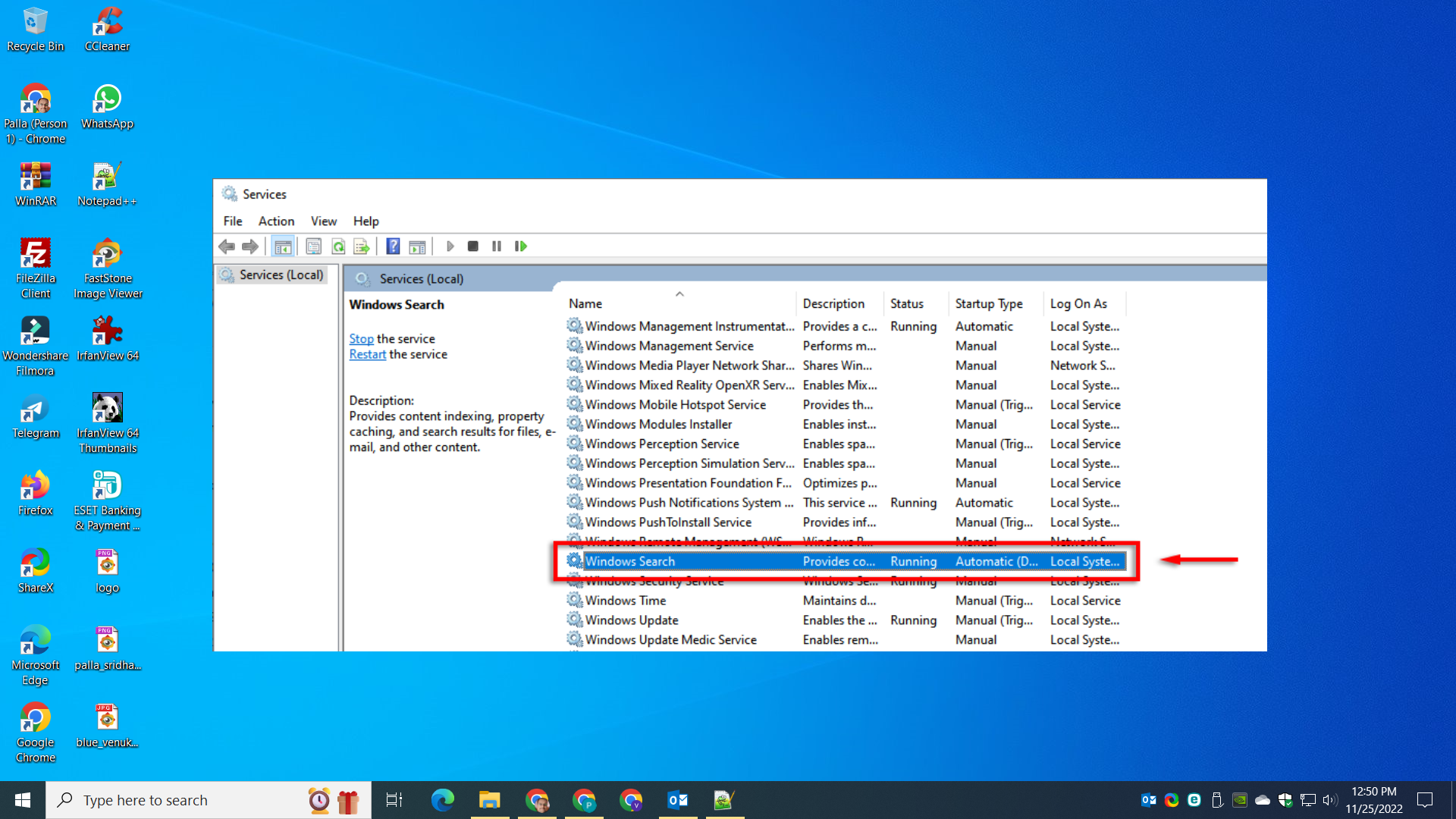
Task: Open Outlook from the taskbar
Action: (678, 800)
